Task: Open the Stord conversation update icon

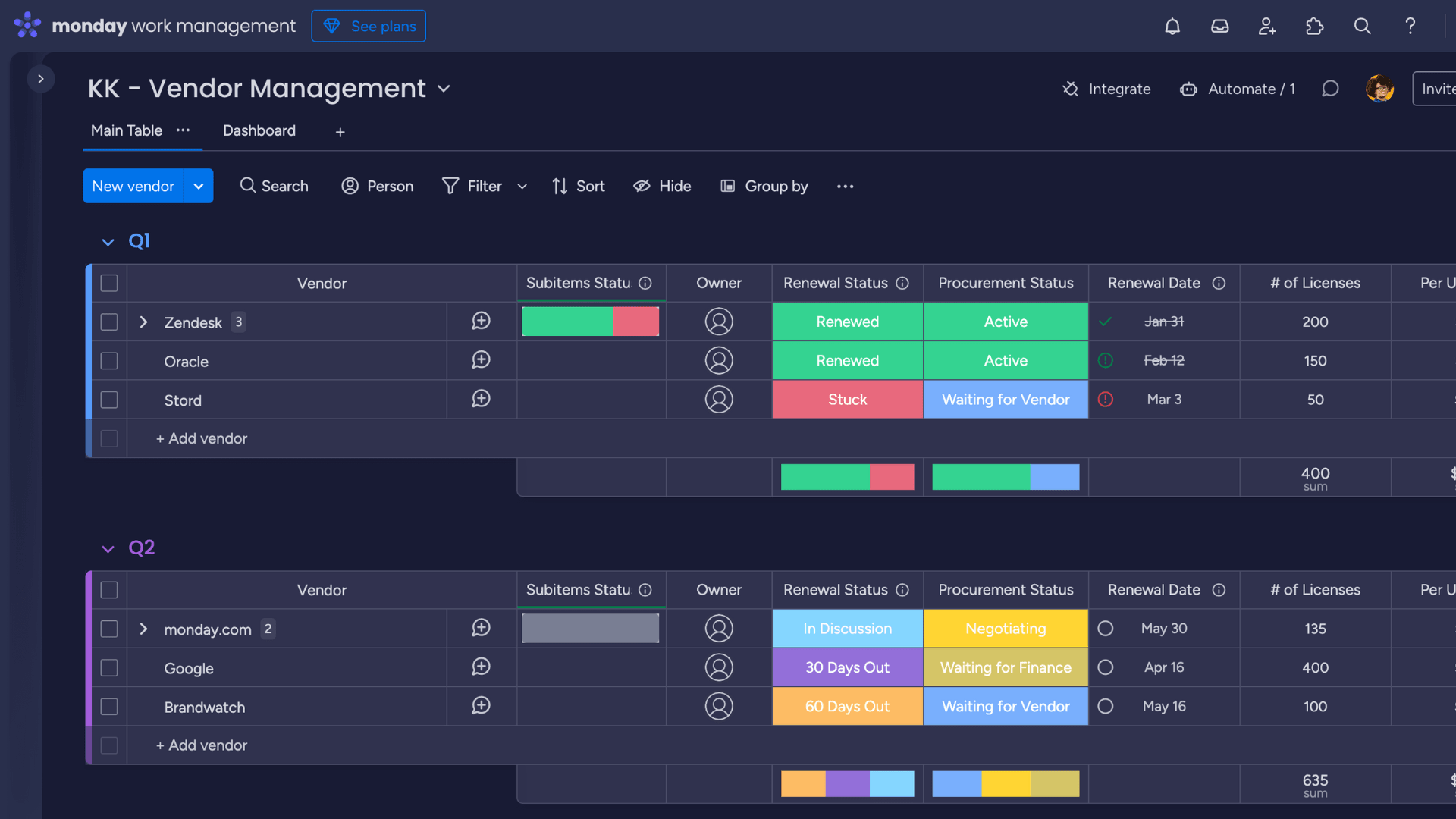Action: coord(481,399)
